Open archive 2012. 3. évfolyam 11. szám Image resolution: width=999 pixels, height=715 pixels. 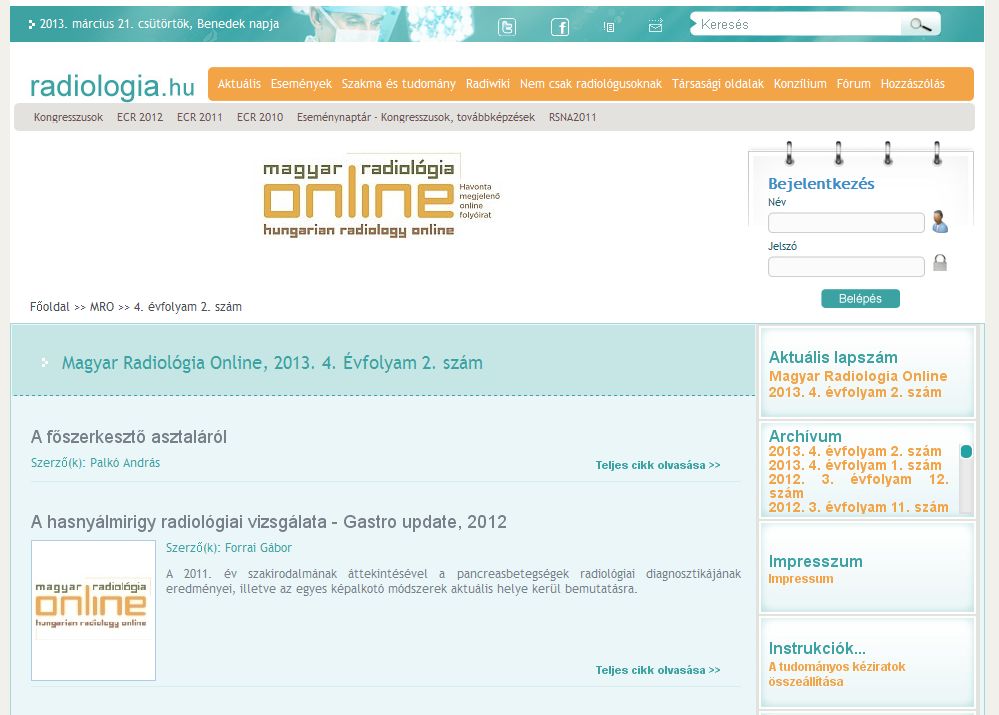858,507
